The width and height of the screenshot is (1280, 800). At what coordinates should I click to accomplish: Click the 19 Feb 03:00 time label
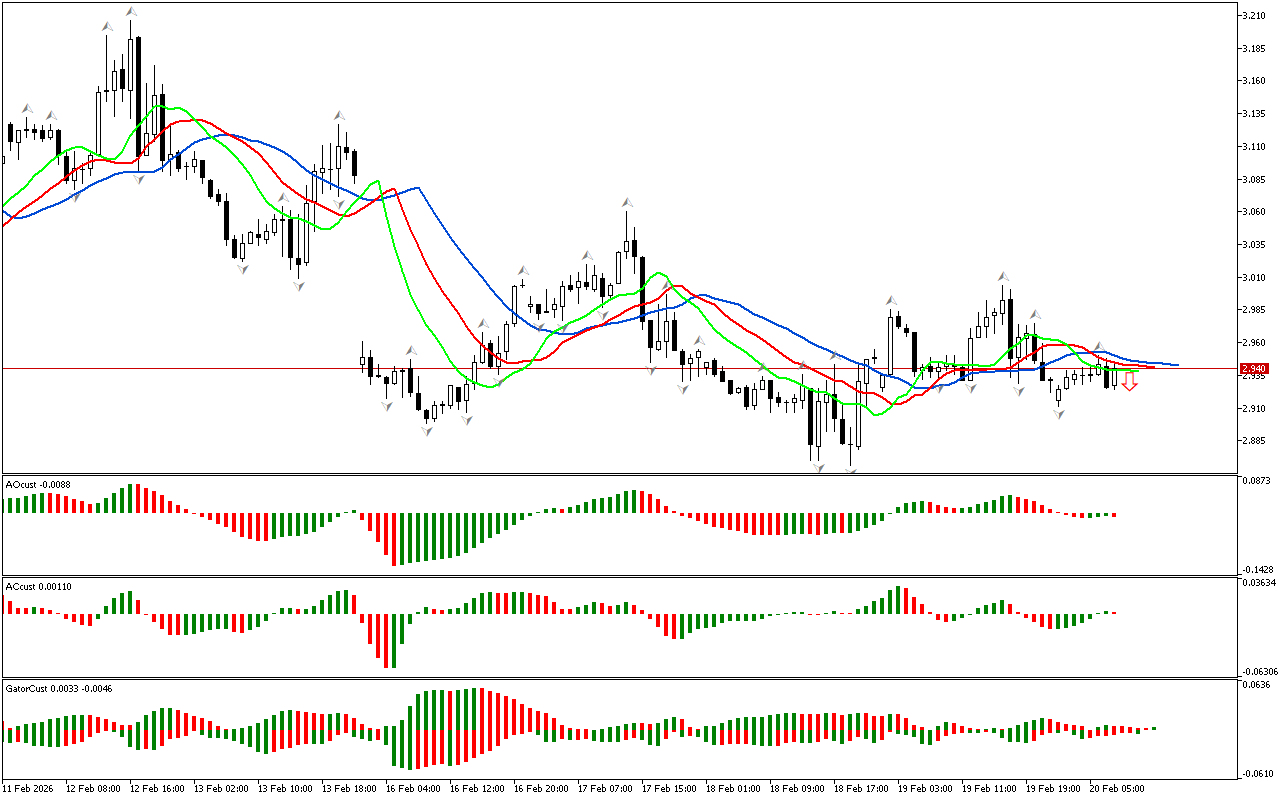[924, 789]
